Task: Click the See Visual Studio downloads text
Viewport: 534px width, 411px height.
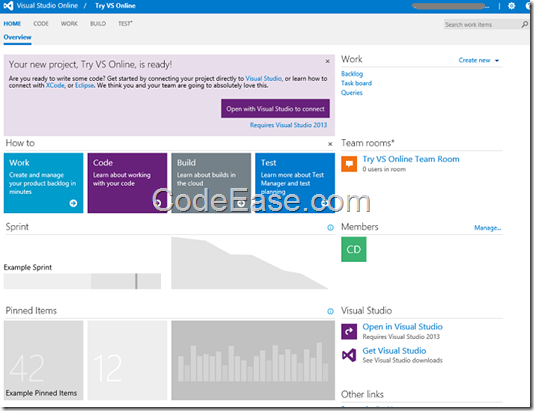Action: click(x=403, y=360)
